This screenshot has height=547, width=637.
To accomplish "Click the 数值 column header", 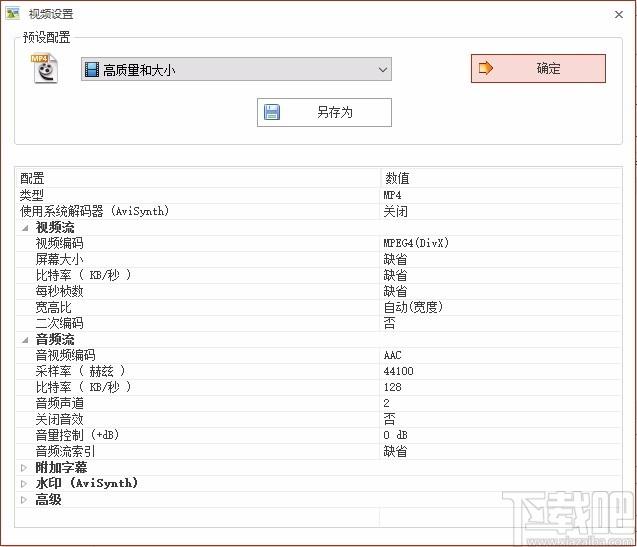I will [x=501, y=178].
